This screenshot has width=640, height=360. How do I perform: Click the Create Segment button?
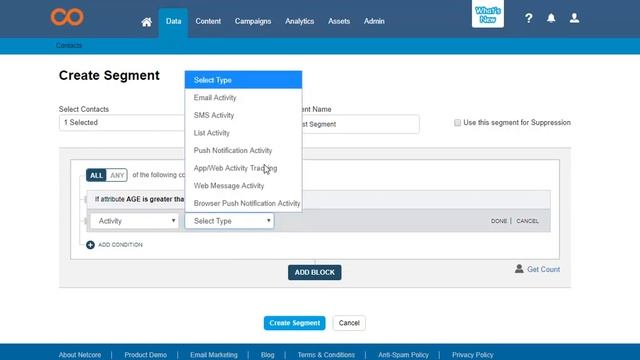click(294, 323)
